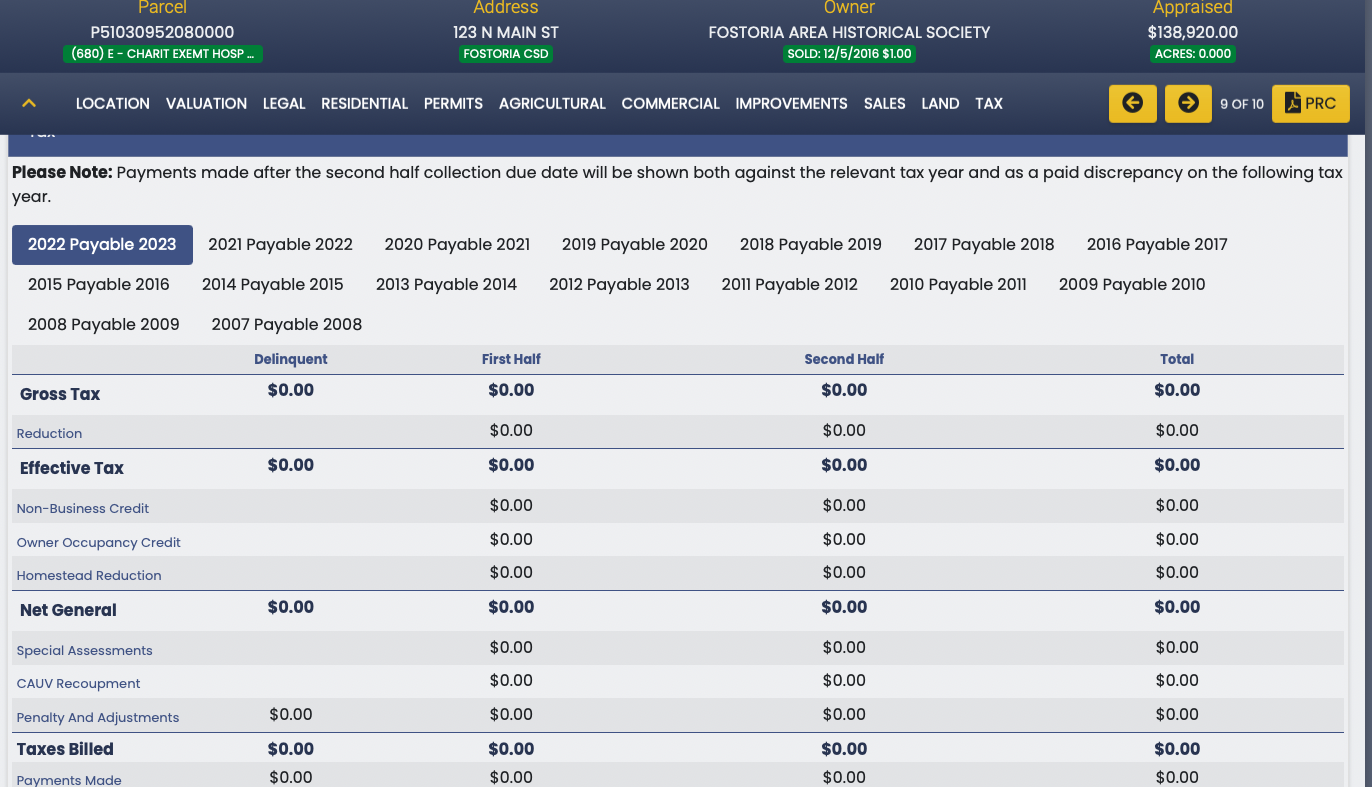Open the Agricultural section
This screenshot has width=1372, height=787.
coord(552,104)
